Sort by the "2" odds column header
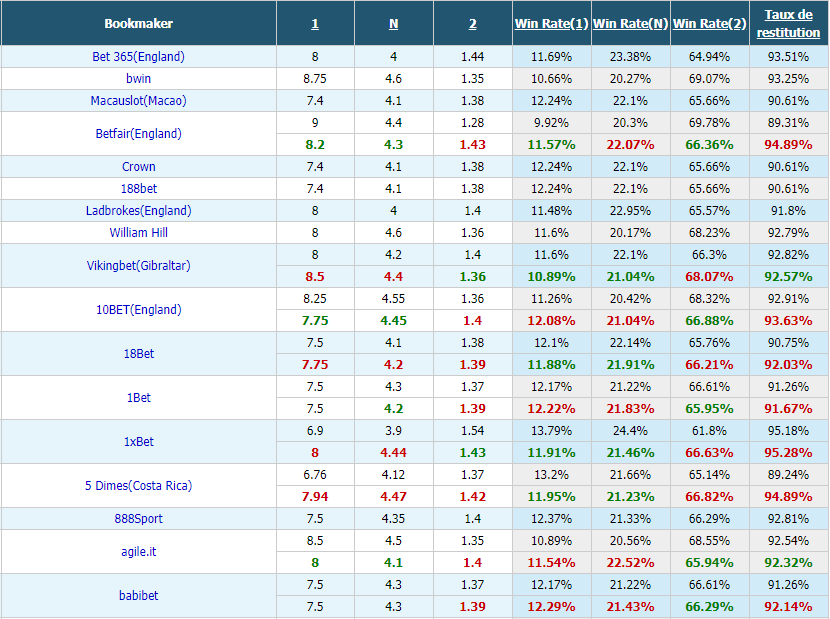Screen dimensions: 830x619 [x=473, y=24]
